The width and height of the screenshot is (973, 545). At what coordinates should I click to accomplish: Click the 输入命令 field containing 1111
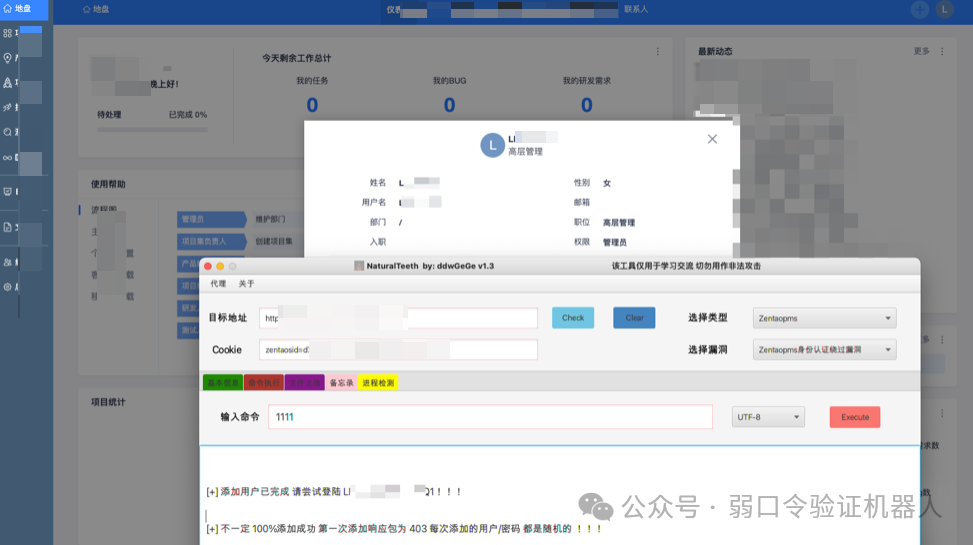(490, 417)
